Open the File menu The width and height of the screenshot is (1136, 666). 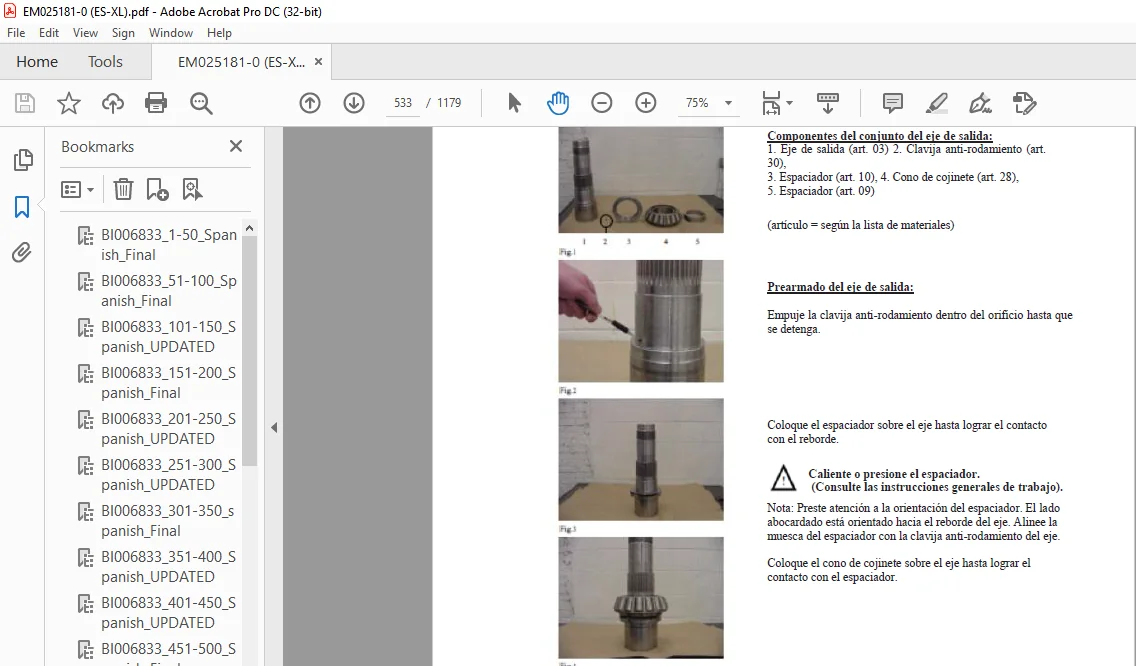pyautogui.click(x=16, y=33)
